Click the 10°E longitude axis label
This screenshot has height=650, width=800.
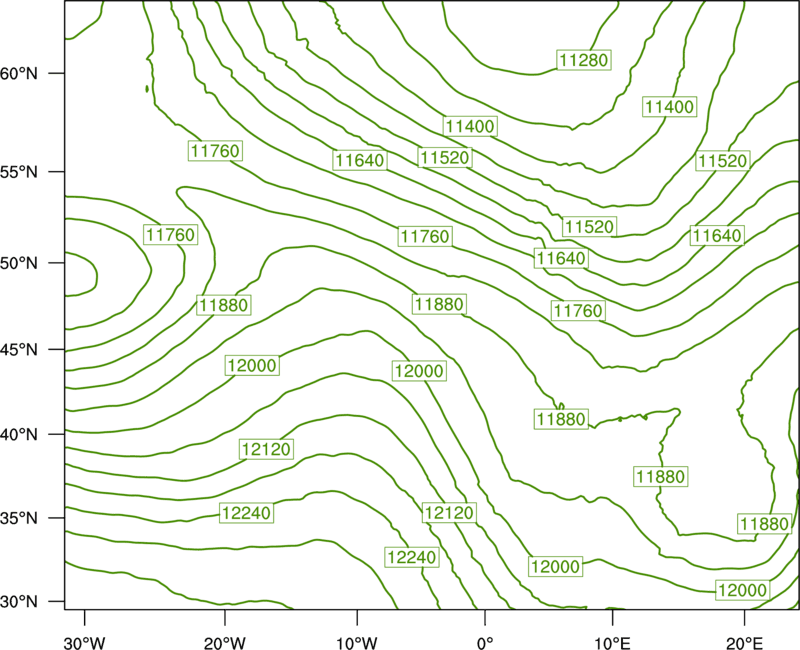612,642
